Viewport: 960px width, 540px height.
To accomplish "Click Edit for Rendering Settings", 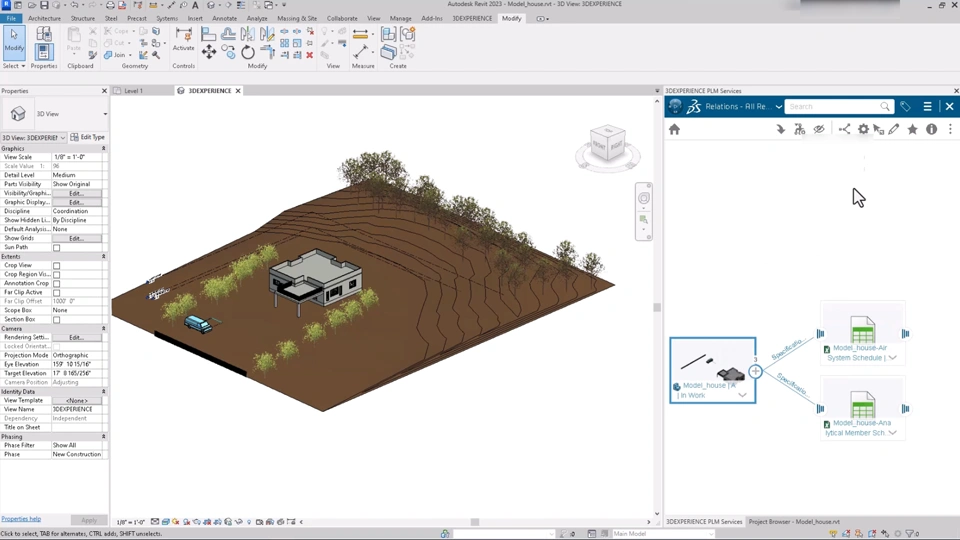I will tap(76, 337).
